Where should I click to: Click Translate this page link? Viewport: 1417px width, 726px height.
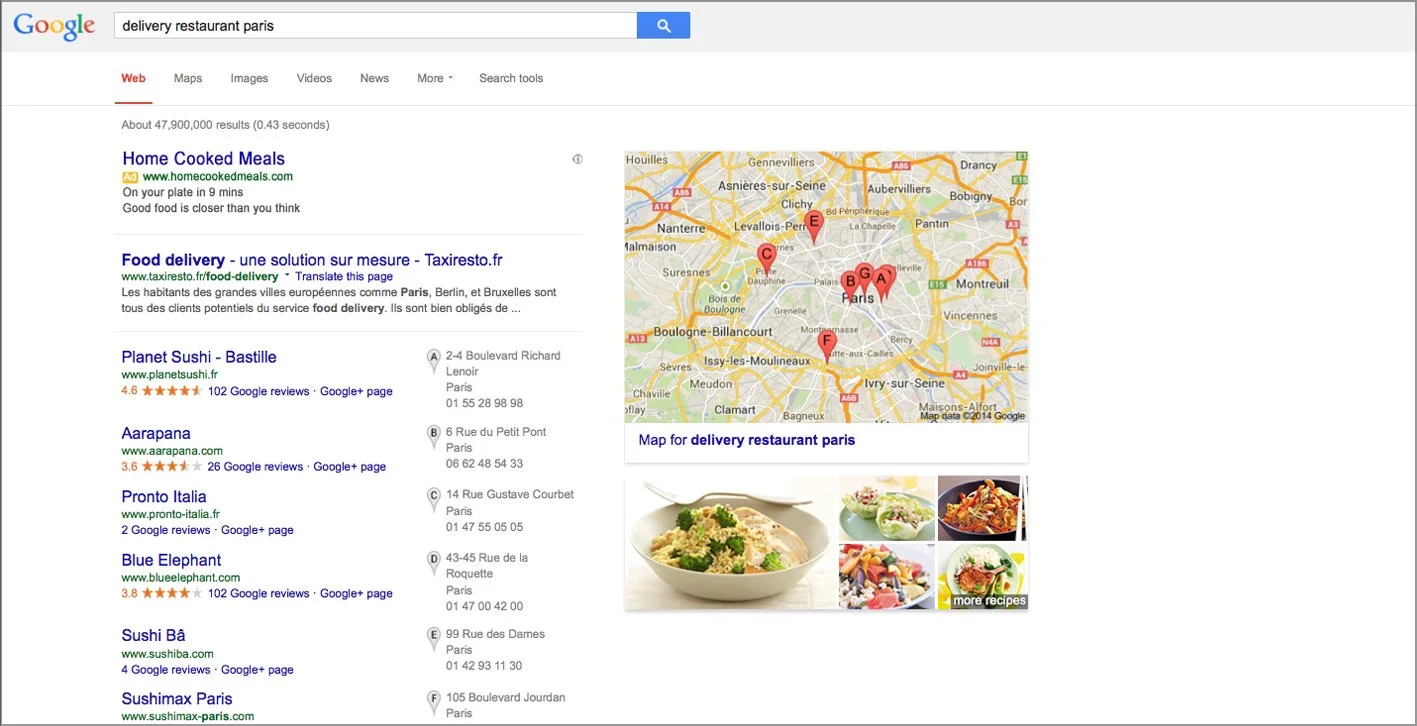pos(344,276)
